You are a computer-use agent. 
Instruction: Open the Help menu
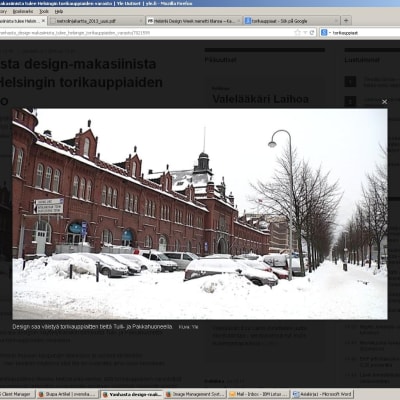point(59,11)
